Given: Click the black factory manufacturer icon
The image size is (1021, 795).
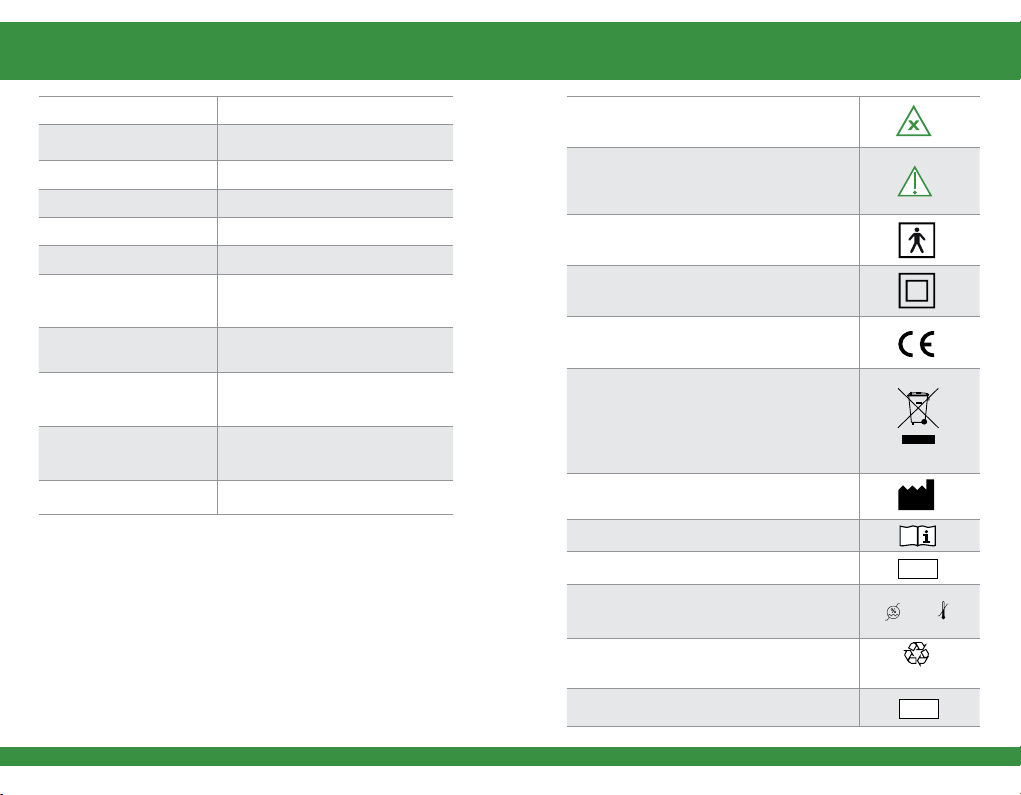Looking at the screenshot, I should (916, 495).
